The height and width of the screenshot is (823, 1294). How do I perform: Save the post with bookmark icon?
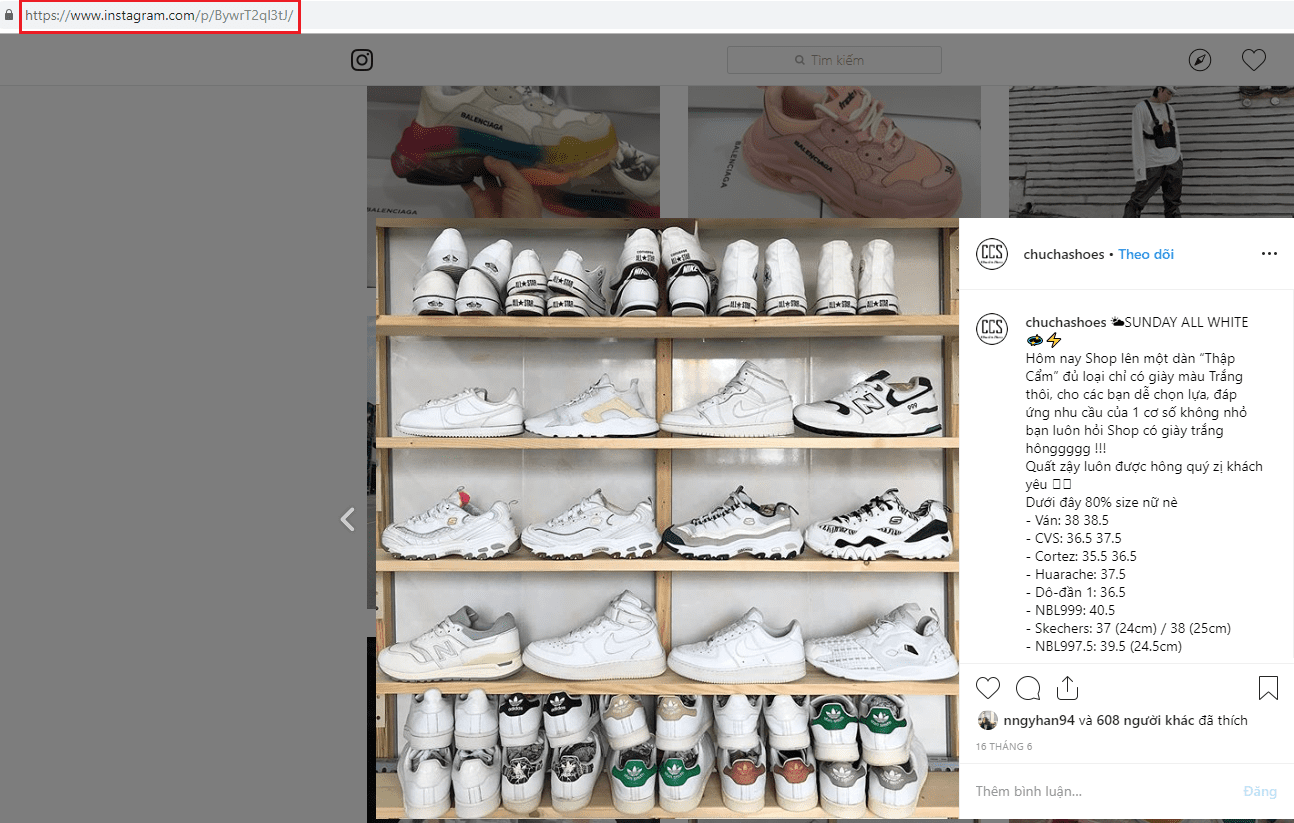click(x=1268, y=688)
